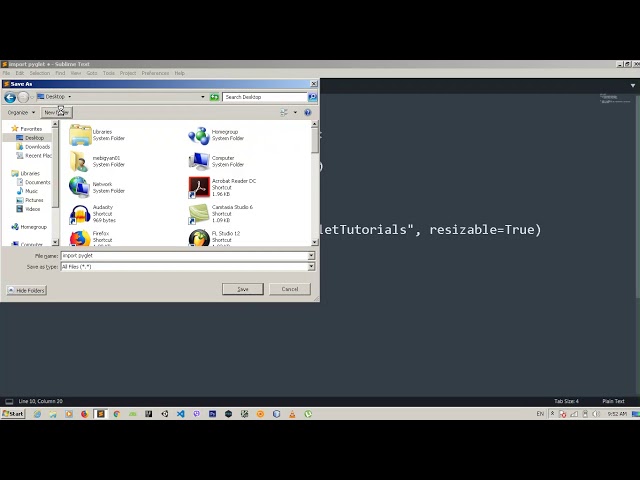The image size is (640, 480).
Task: Click the New folder button
Action: click(57, 112)
